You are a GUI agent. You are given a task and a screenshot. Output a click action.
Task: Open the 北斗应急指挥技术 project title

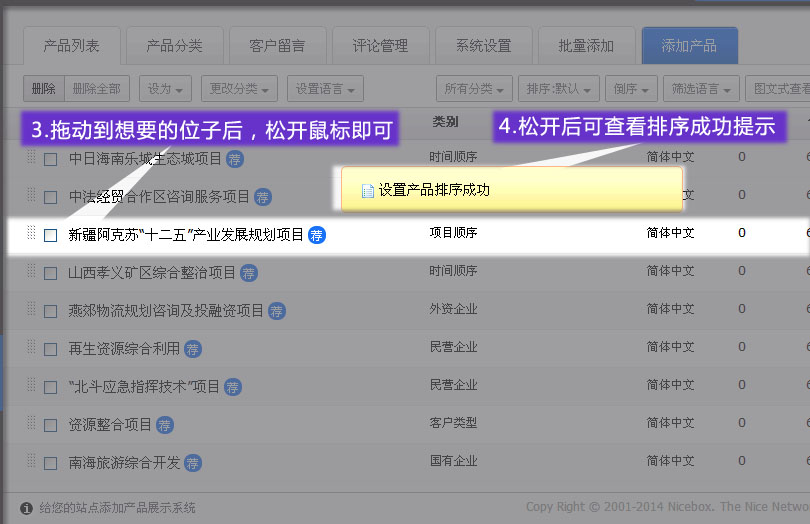tap(144, 387)
